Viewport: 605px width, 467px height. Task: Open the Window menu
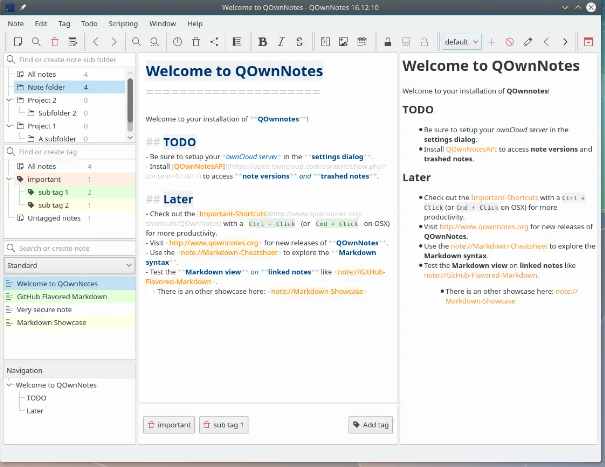click(162, 24)
